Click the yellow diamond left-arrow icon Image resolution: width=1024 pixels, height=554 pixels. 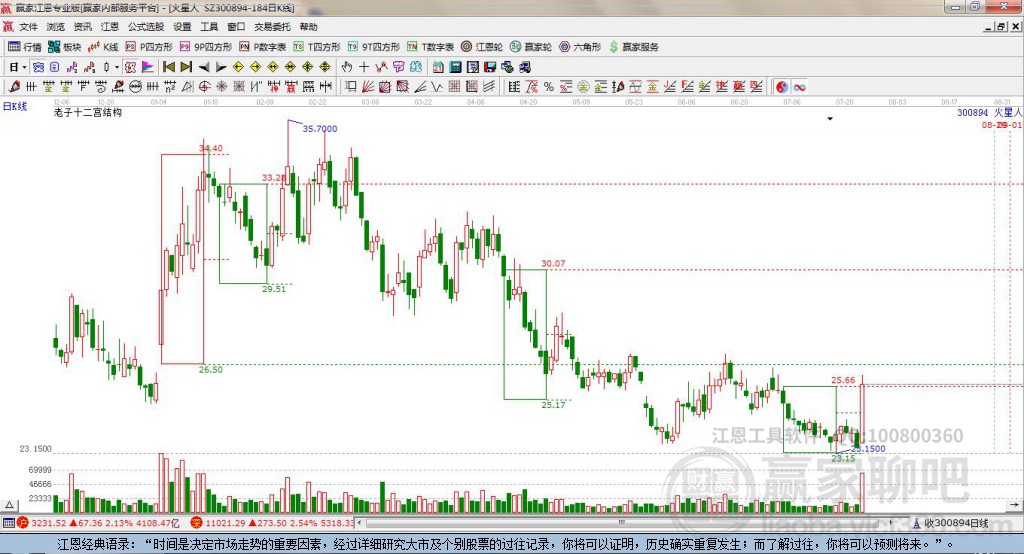(x=238, y=67)
